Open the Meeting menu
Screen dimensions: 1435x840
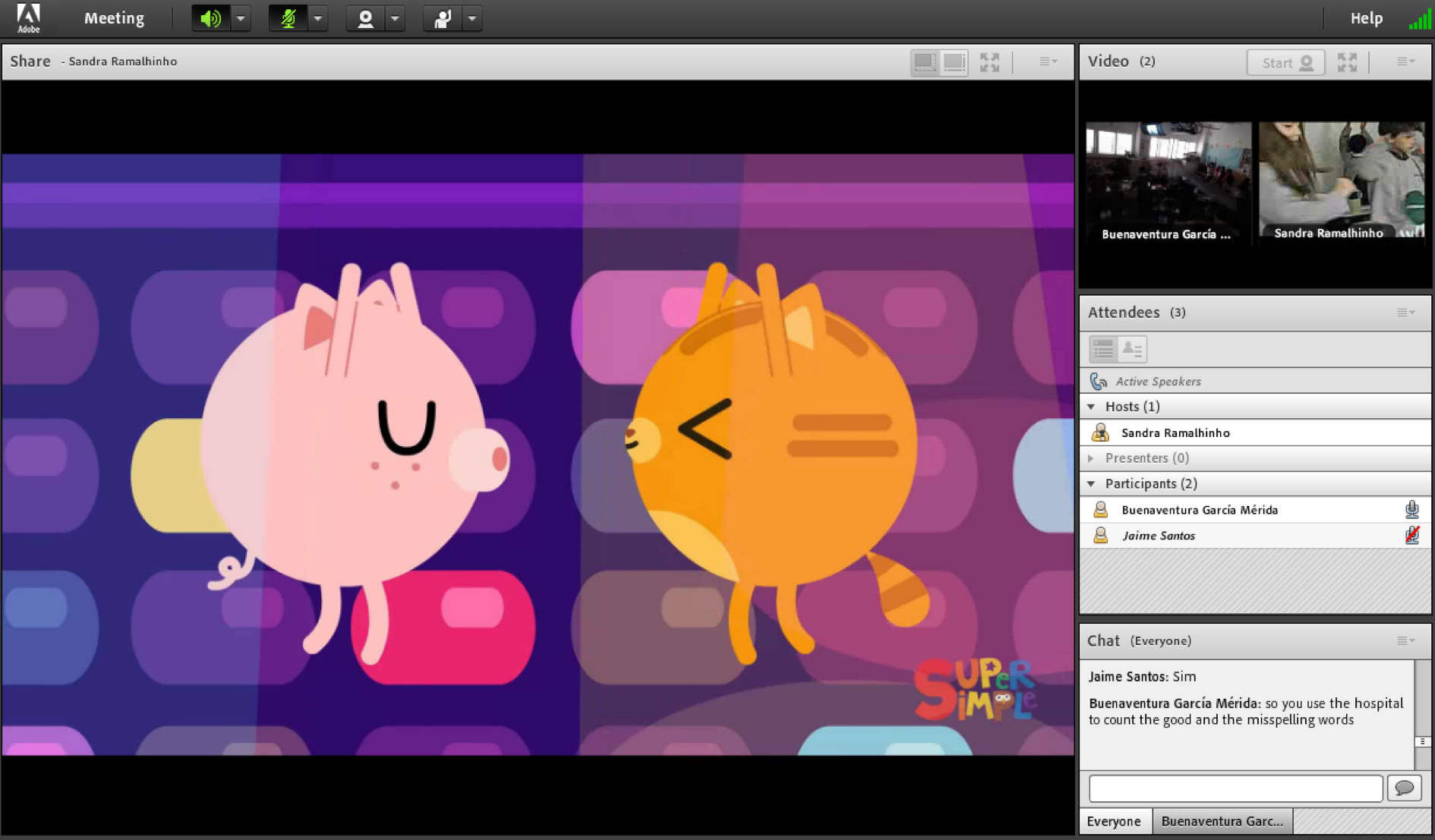(x=114, y=18)
